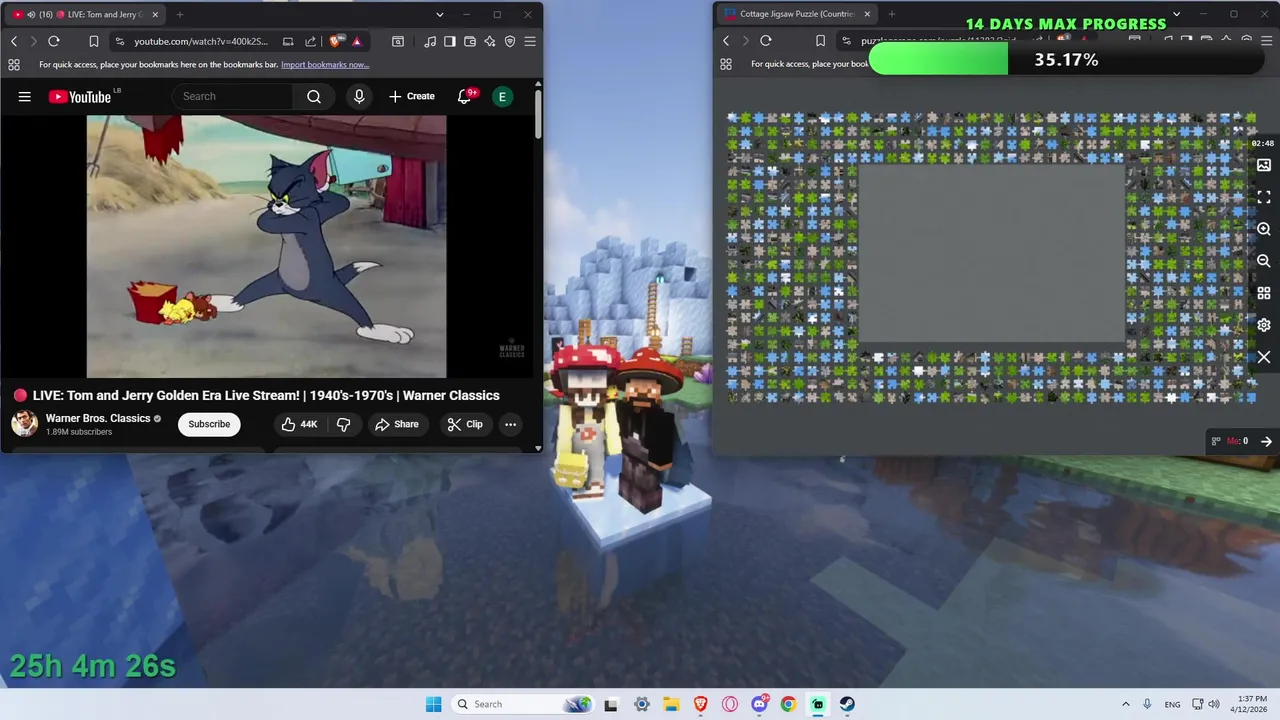Open a new tab in the puzzle window
Screen dimensions: 1280x720
[891, 14]
